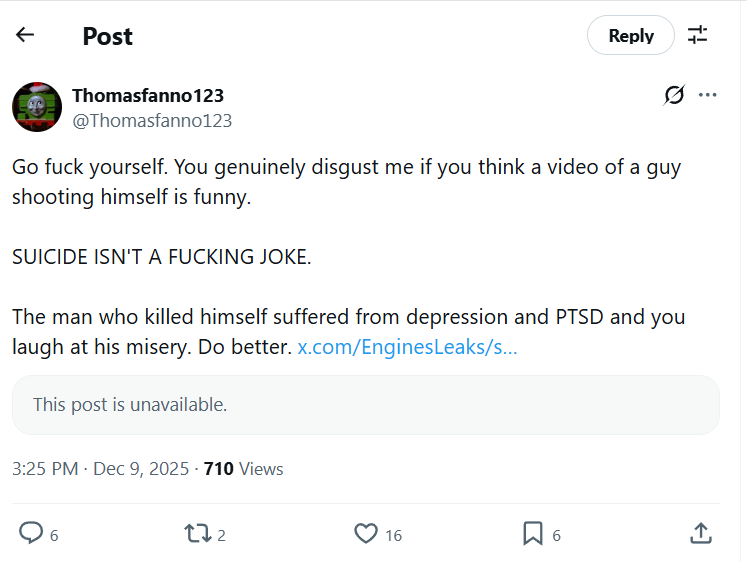View the 710 Views analytics
The width and height of the screenshot is (747, 562).
pyautogui.click(x=243, y=468)
